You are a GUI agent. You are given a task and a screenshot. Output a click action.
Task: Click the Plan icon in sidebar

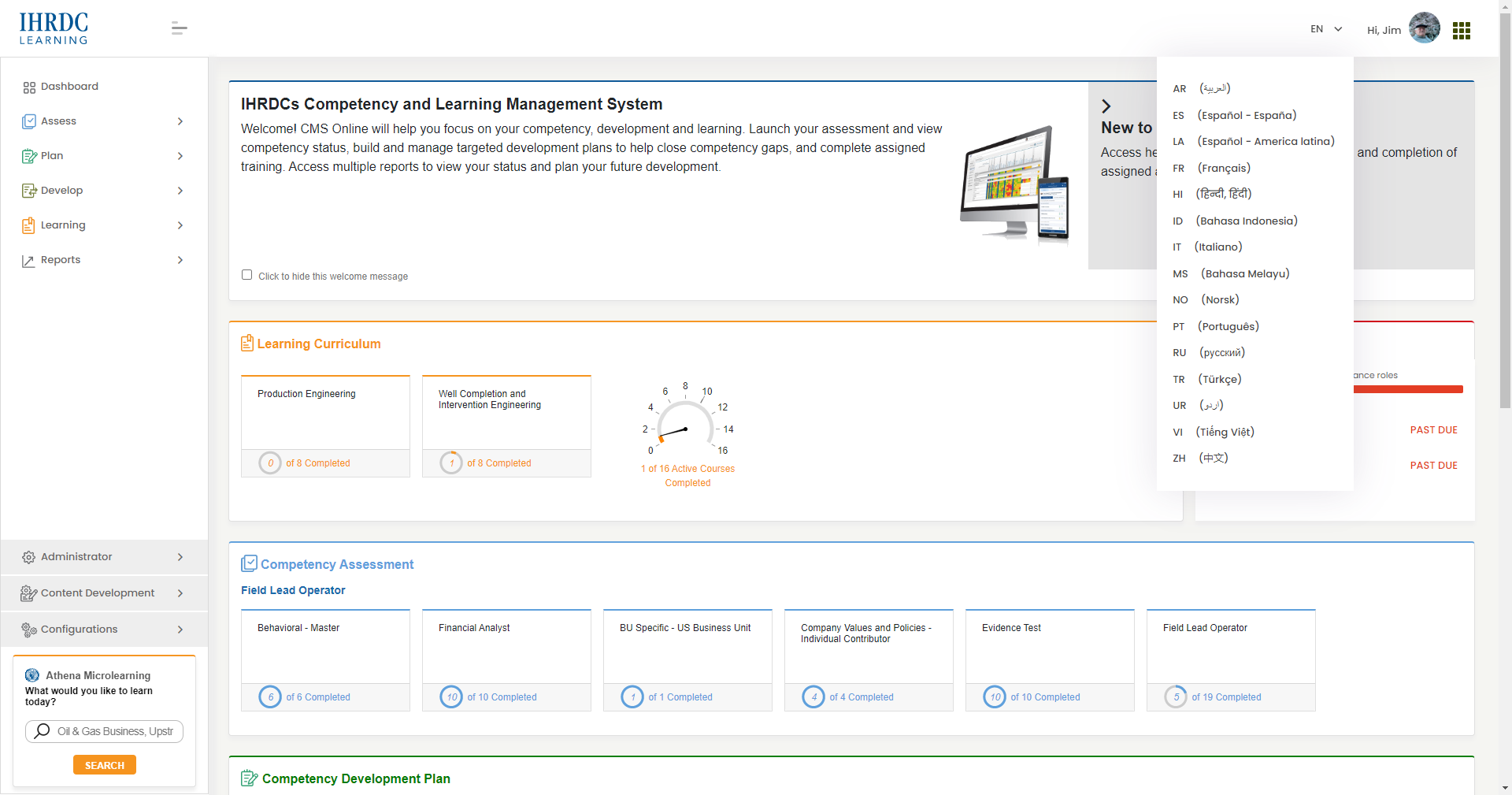29,156
